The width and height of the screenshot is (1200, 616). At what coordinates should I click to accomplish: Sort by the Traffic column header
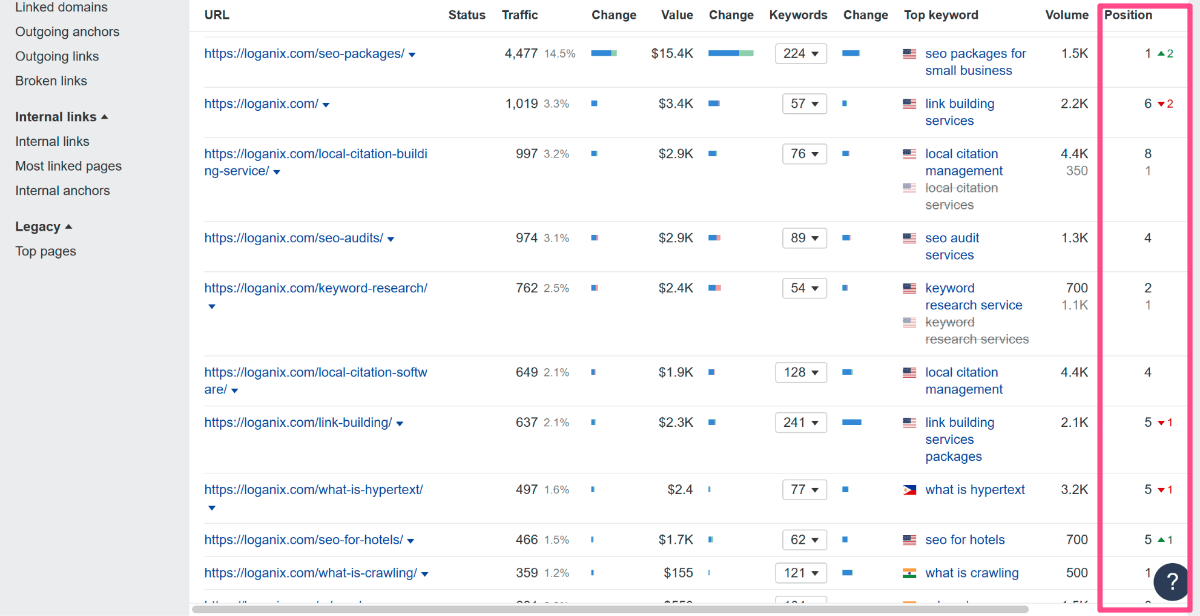(519, 15)
